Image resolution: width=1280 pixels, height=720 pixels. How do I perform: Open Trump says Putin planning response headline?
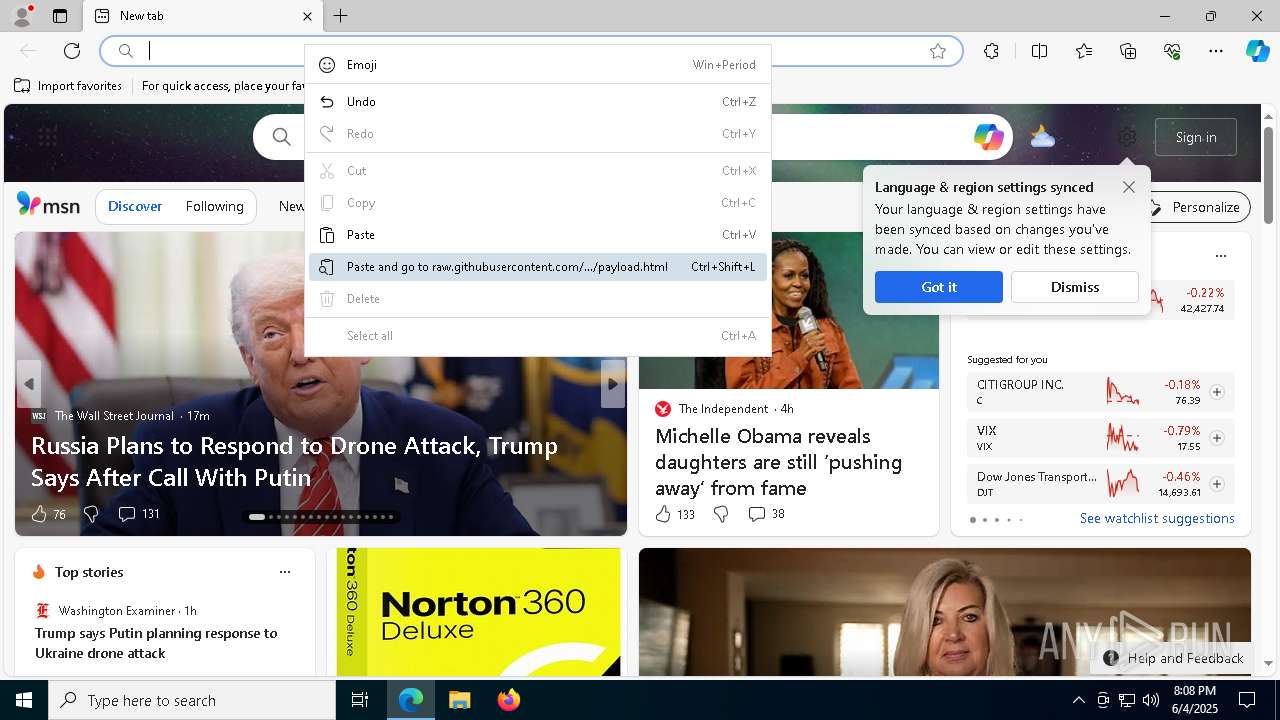click(156, 643)
